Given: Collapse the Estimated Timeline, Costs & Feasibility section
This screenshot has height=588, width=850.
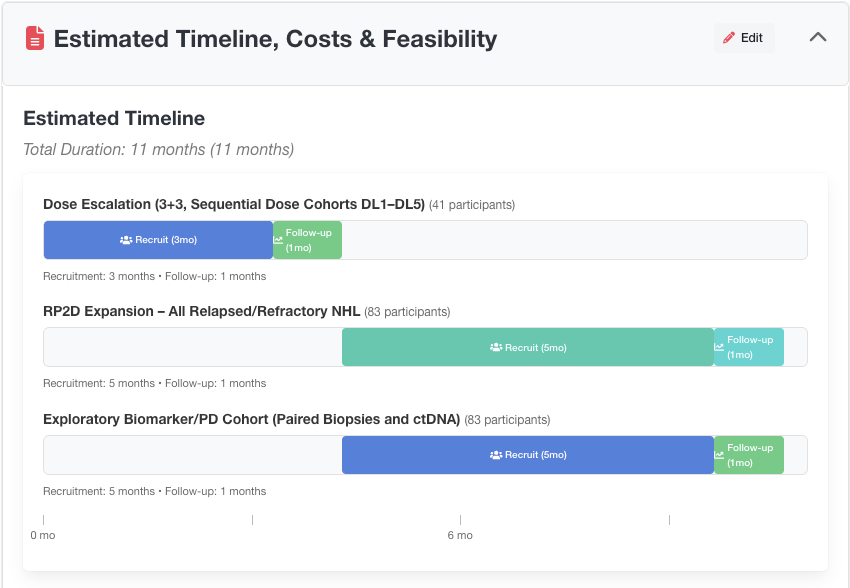Looking at the screenshot, I should click(x=817, y=38).
